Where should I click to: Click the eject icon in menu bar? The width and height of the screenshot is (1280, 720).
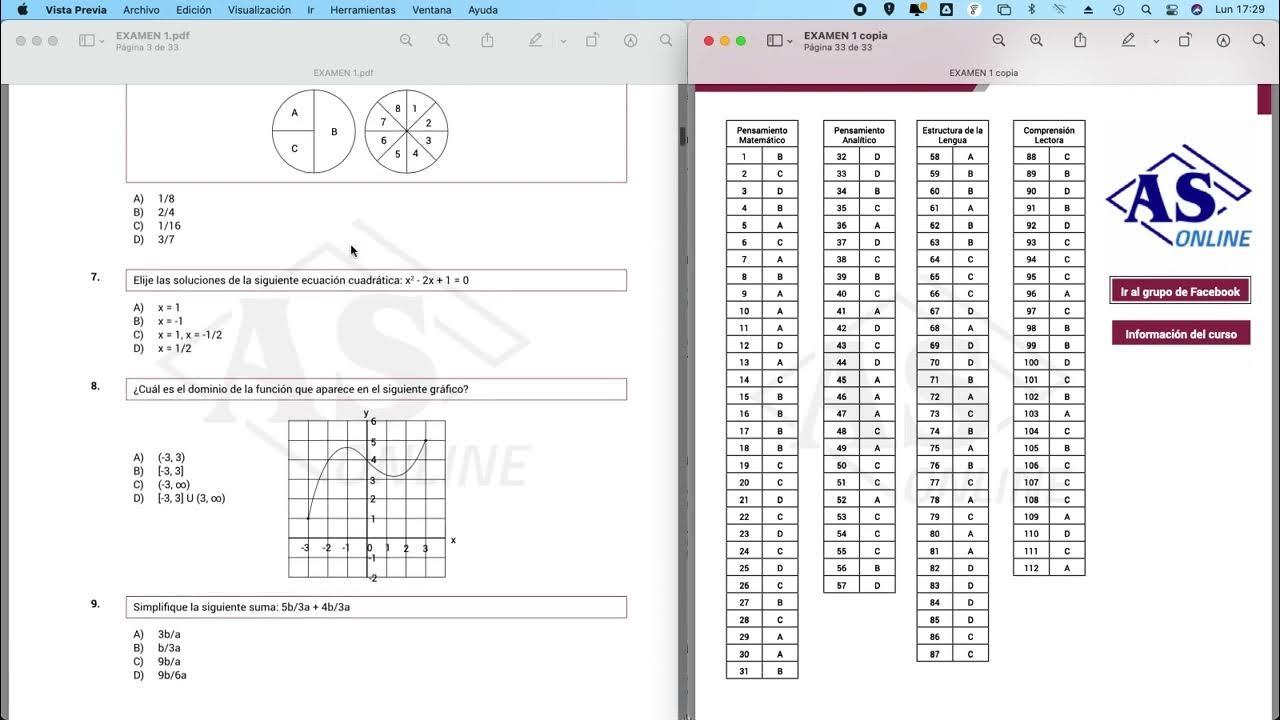coord(1090,10)
